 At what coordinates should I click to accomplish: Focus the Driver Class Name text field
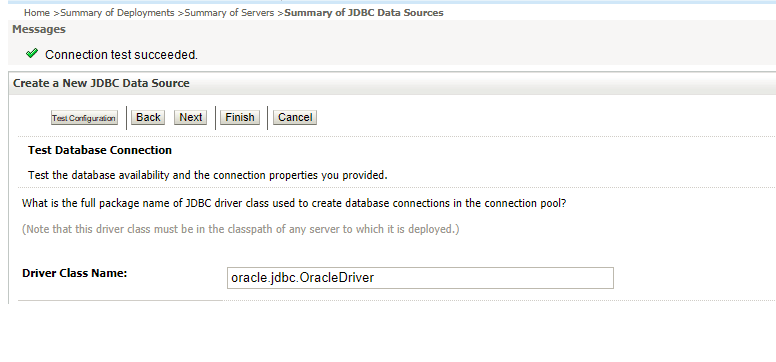[420, 278]
